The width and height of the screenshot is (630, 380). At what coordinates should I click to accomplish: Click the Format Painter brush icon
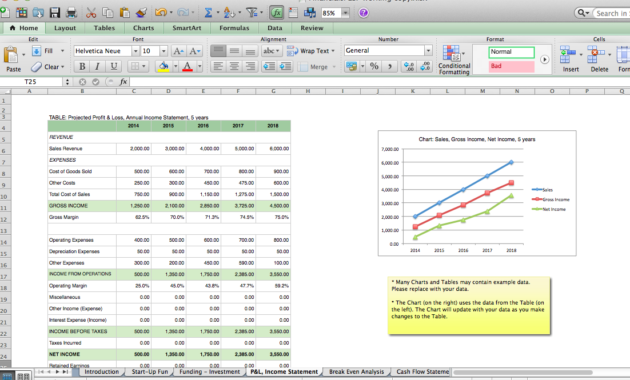(141, 13)
